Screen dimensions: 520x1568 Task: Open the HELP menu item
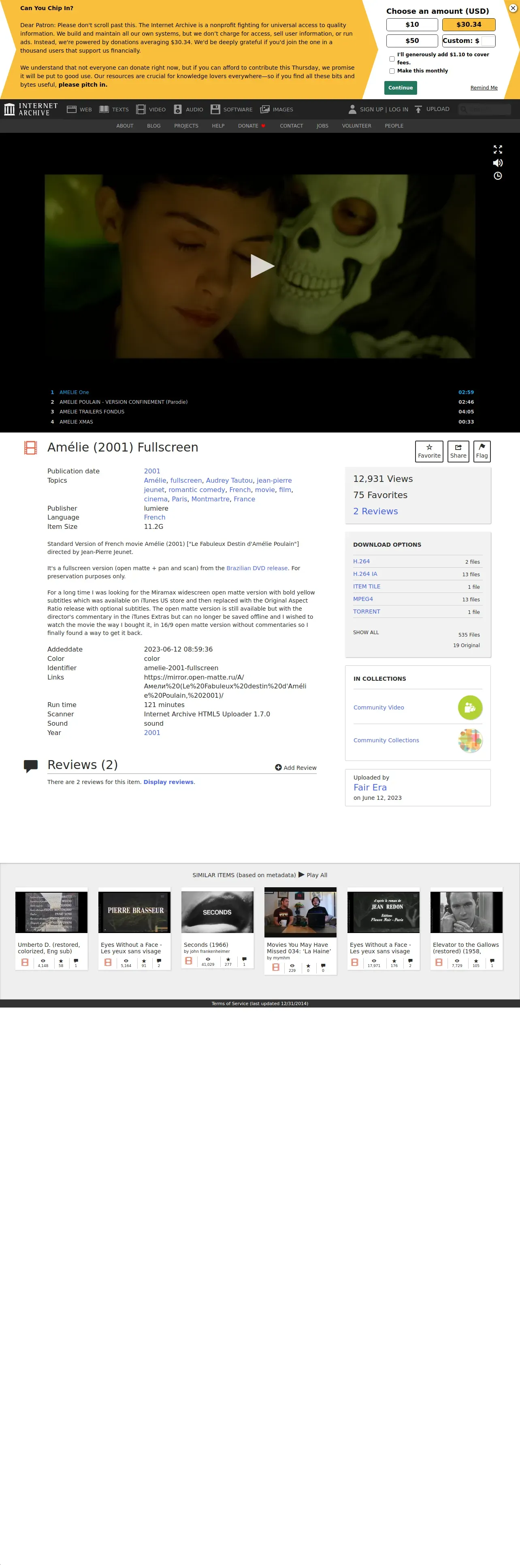pyautogui.click(x=218, y=126)
